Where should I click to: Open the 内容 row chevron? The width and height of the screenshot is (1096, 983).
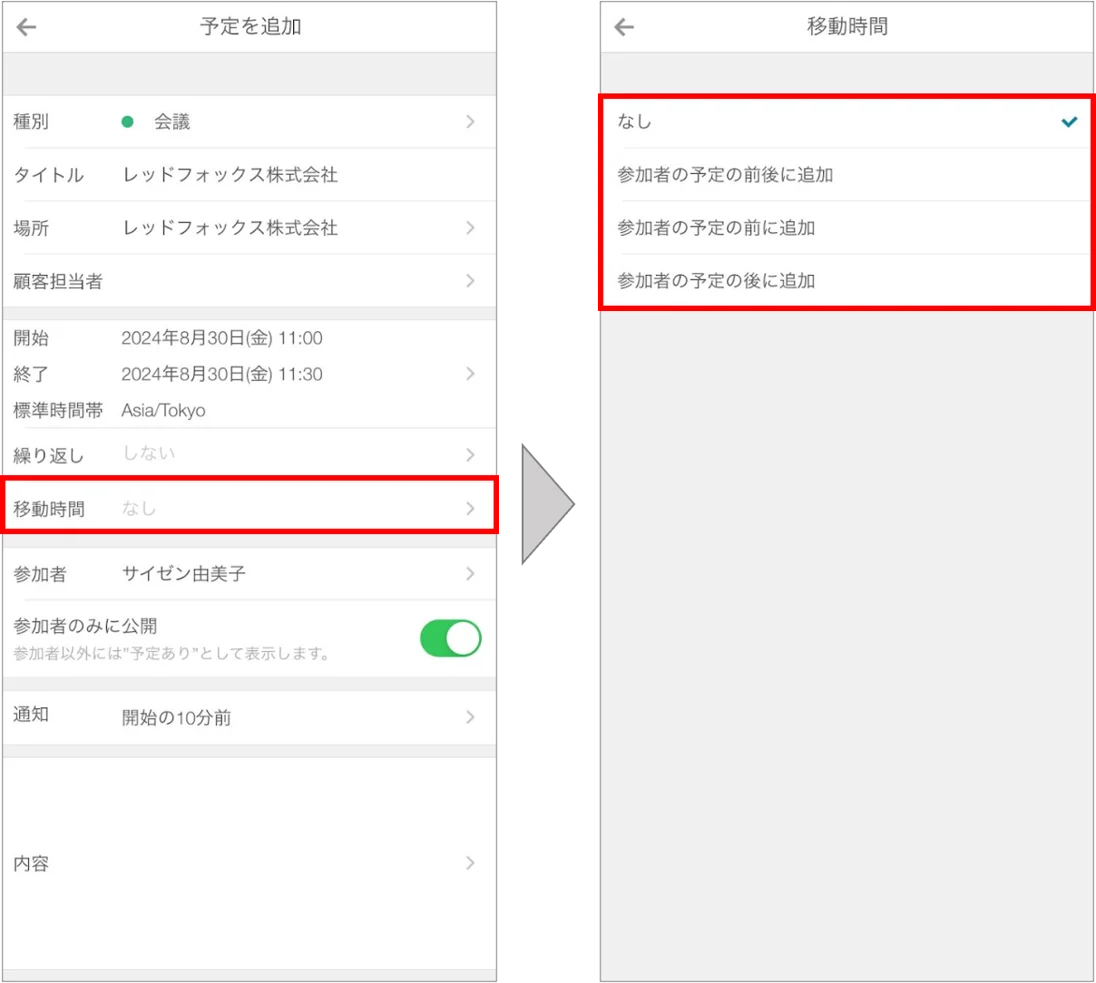pos(470,863)
